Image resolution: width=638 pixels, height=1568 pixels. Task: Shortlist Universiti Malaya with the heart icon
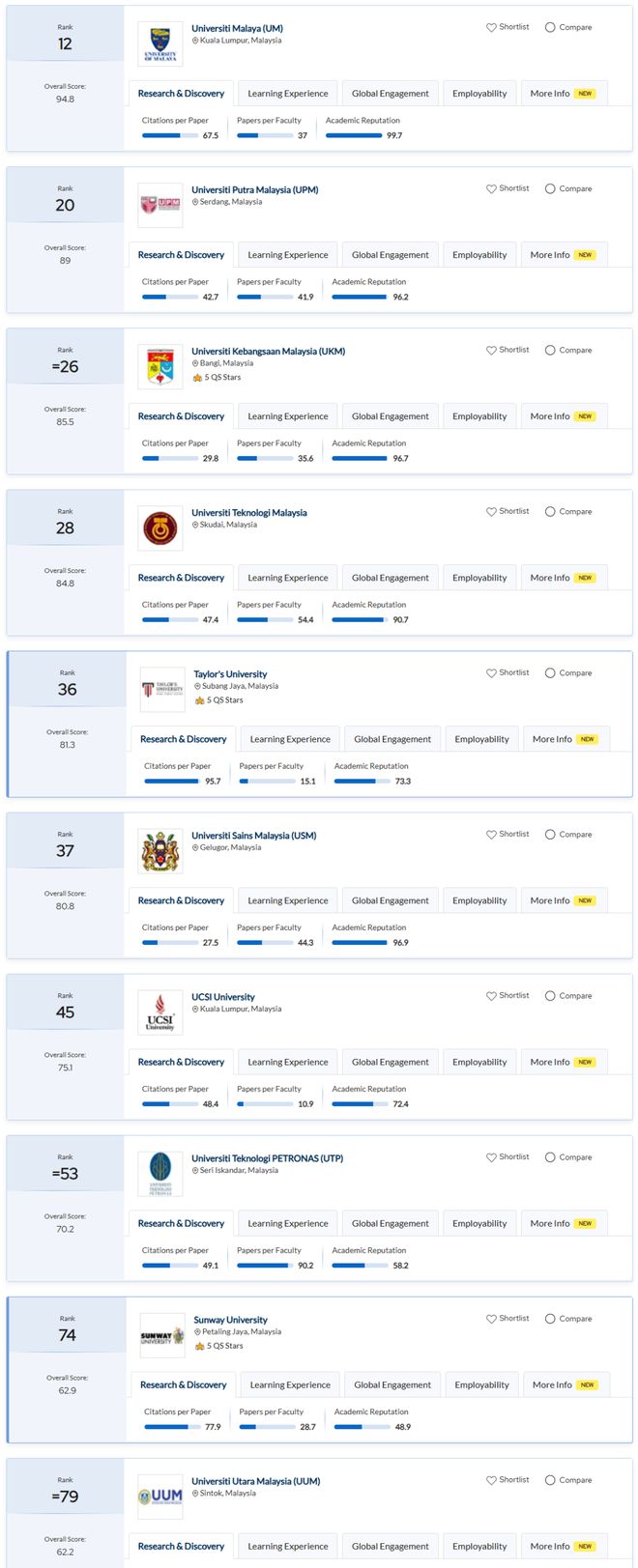click(x=491, y=27)
